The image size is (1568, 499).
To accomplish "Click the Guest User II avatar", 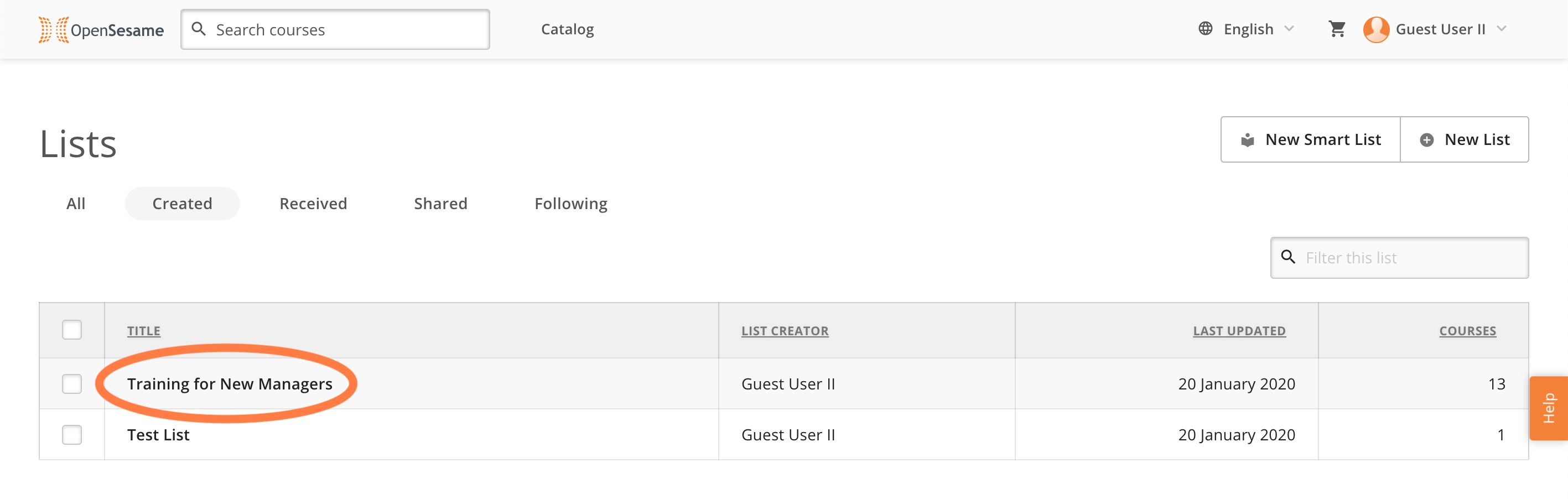I will [x=1375, y=29].
